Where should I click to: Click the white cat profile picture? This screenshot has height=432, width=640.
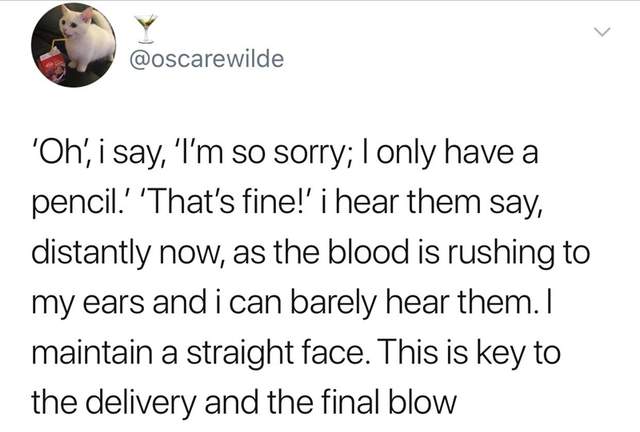point(72,45)
